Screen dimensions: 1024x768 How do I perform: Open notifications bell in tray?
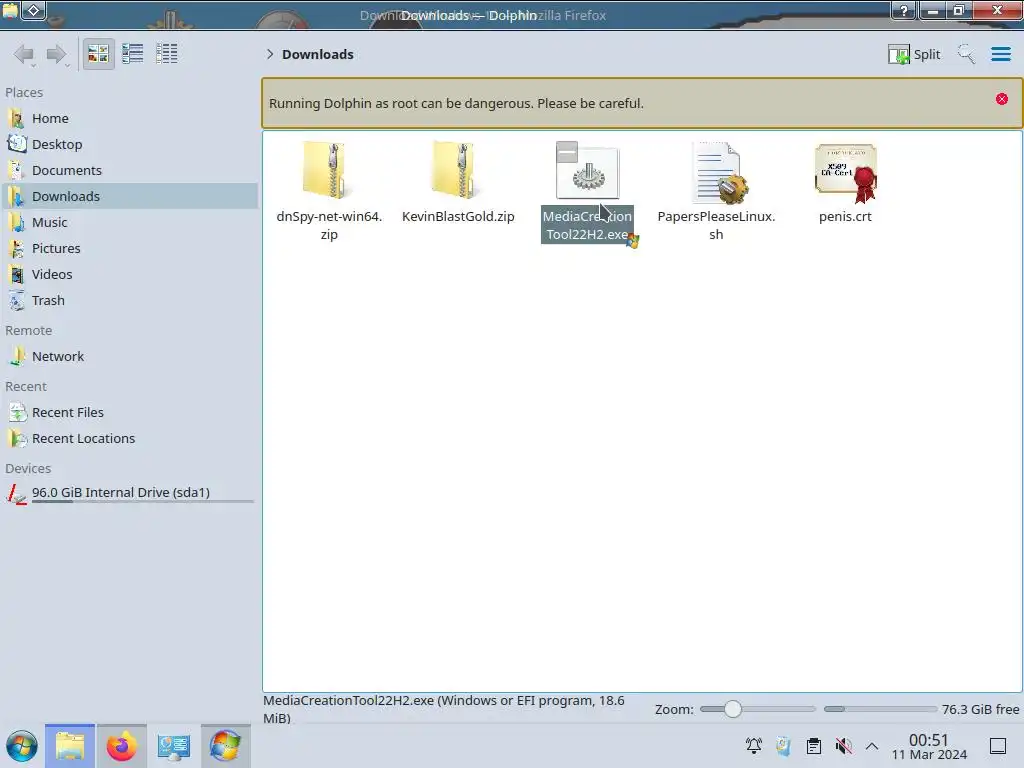click(x=754, y=746)
